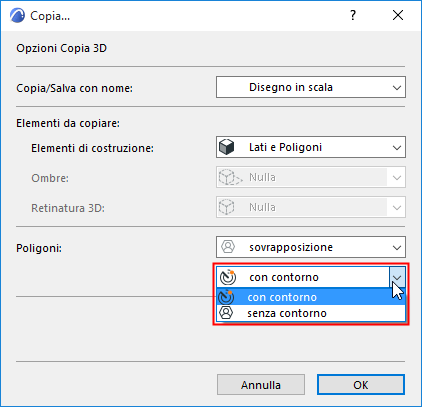Click the help question mark button
The width and height of the screenshot is (422, 407).
tap(353, 15)
